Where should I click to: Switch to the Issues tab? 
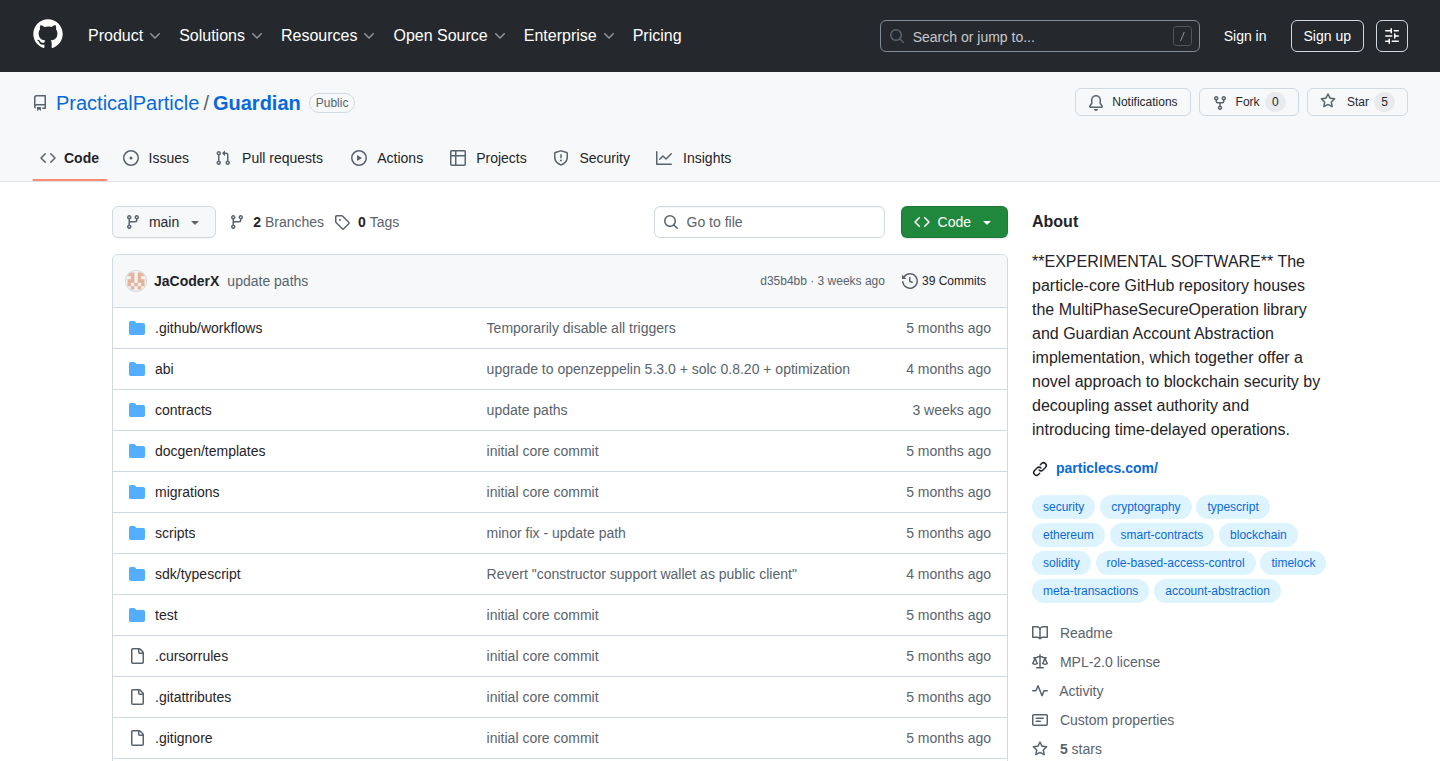click(x=156, y=158)
